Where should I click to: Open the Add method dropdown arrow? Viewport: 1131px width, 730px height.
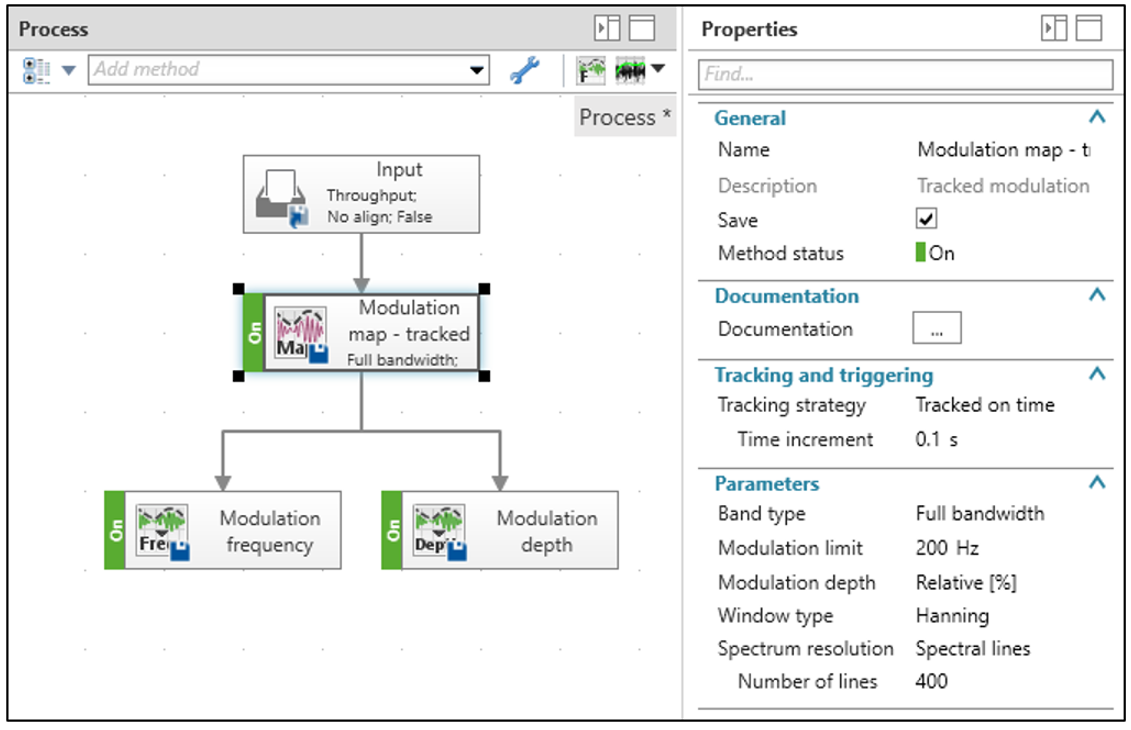pyautogui.click(x=477, y=70)
